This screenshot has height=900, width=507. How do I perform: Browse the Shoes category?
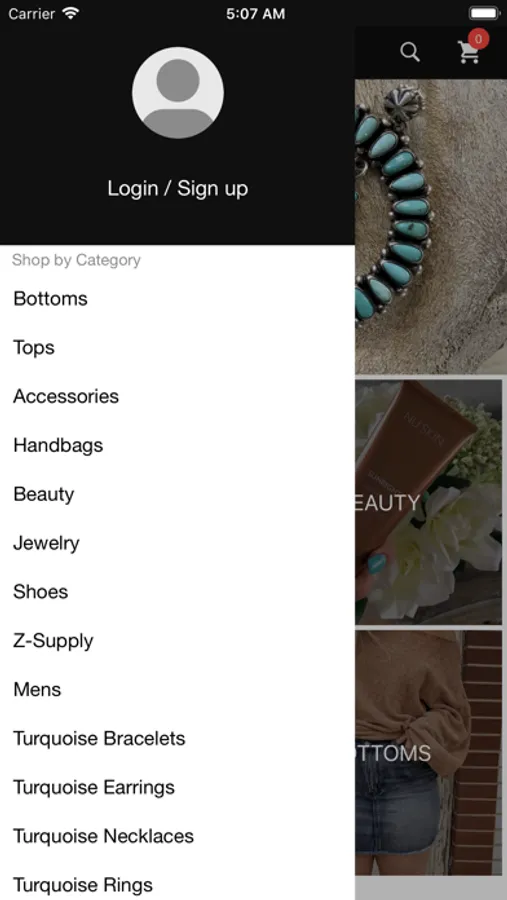(177, 592)
